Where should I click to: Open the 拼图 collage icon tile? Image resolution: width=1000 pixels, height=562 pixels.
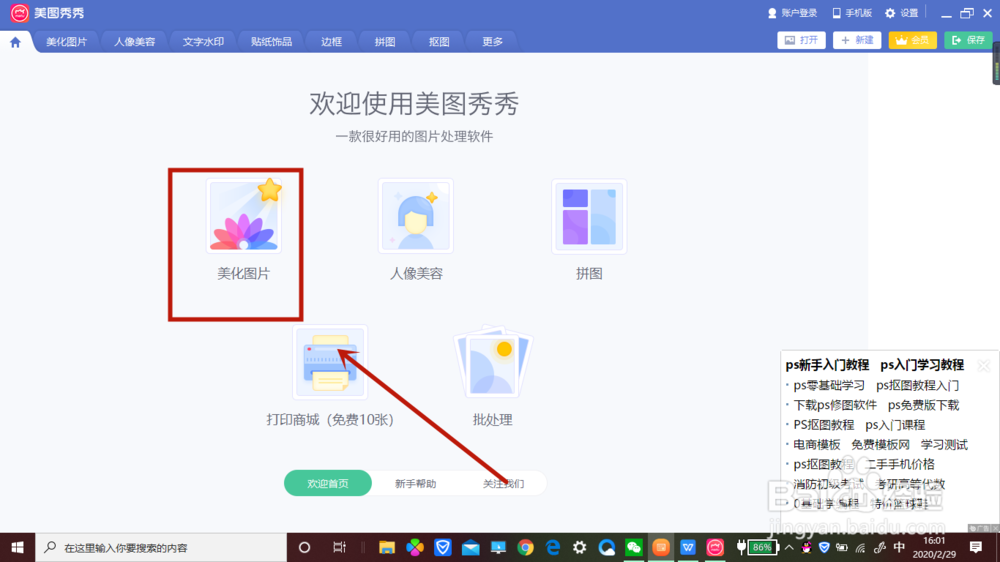[x=589, y=216]
